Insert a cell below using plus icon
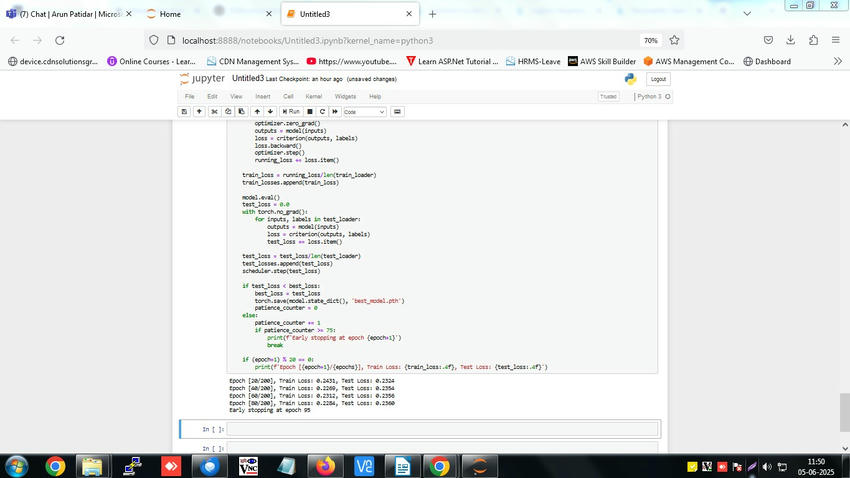Viewport: 850px width, 478px height. click(x=199, y=112)
